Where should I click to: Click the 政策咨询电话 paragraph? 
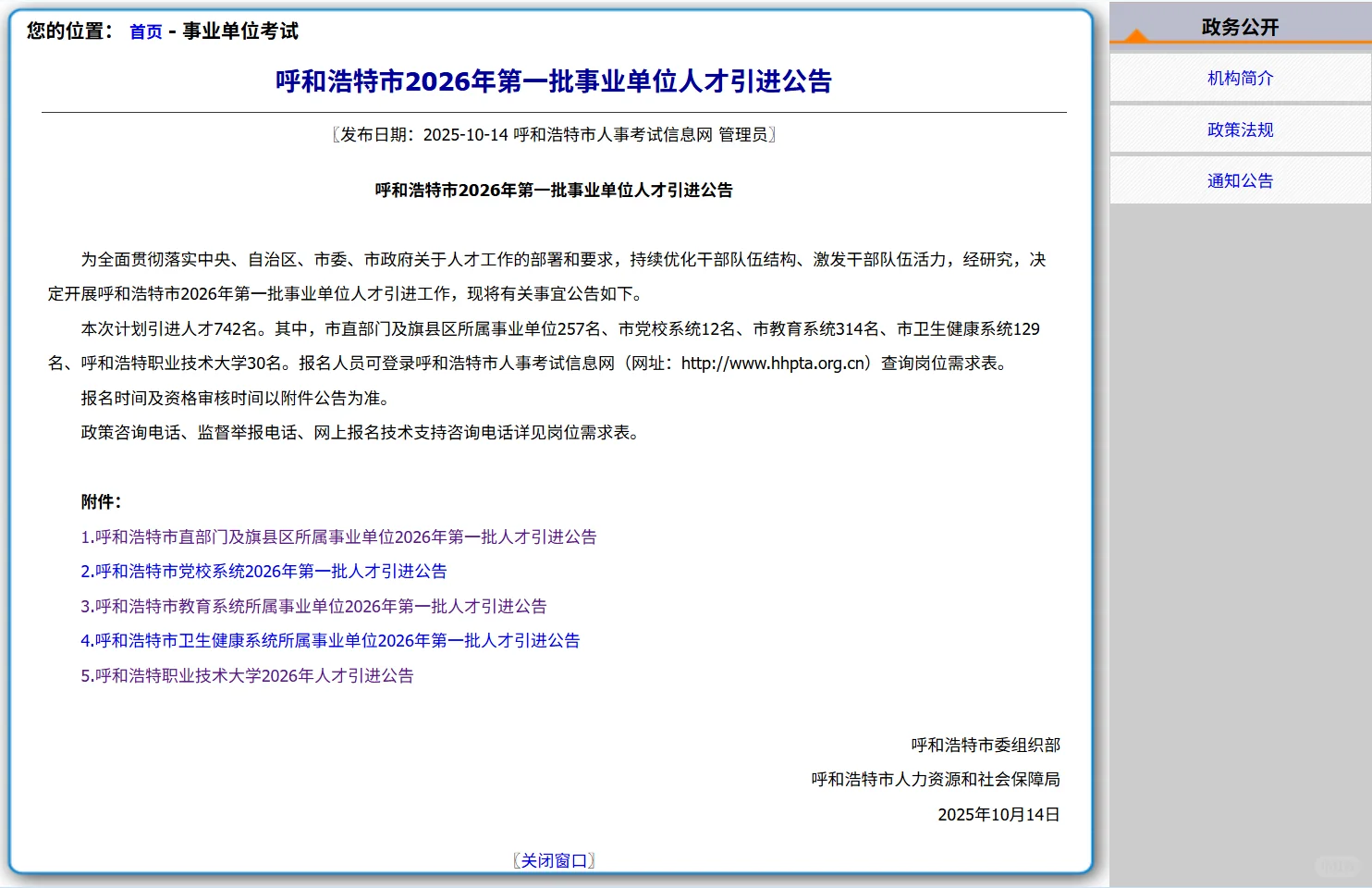pyautogui.click(x=361, y=432)
